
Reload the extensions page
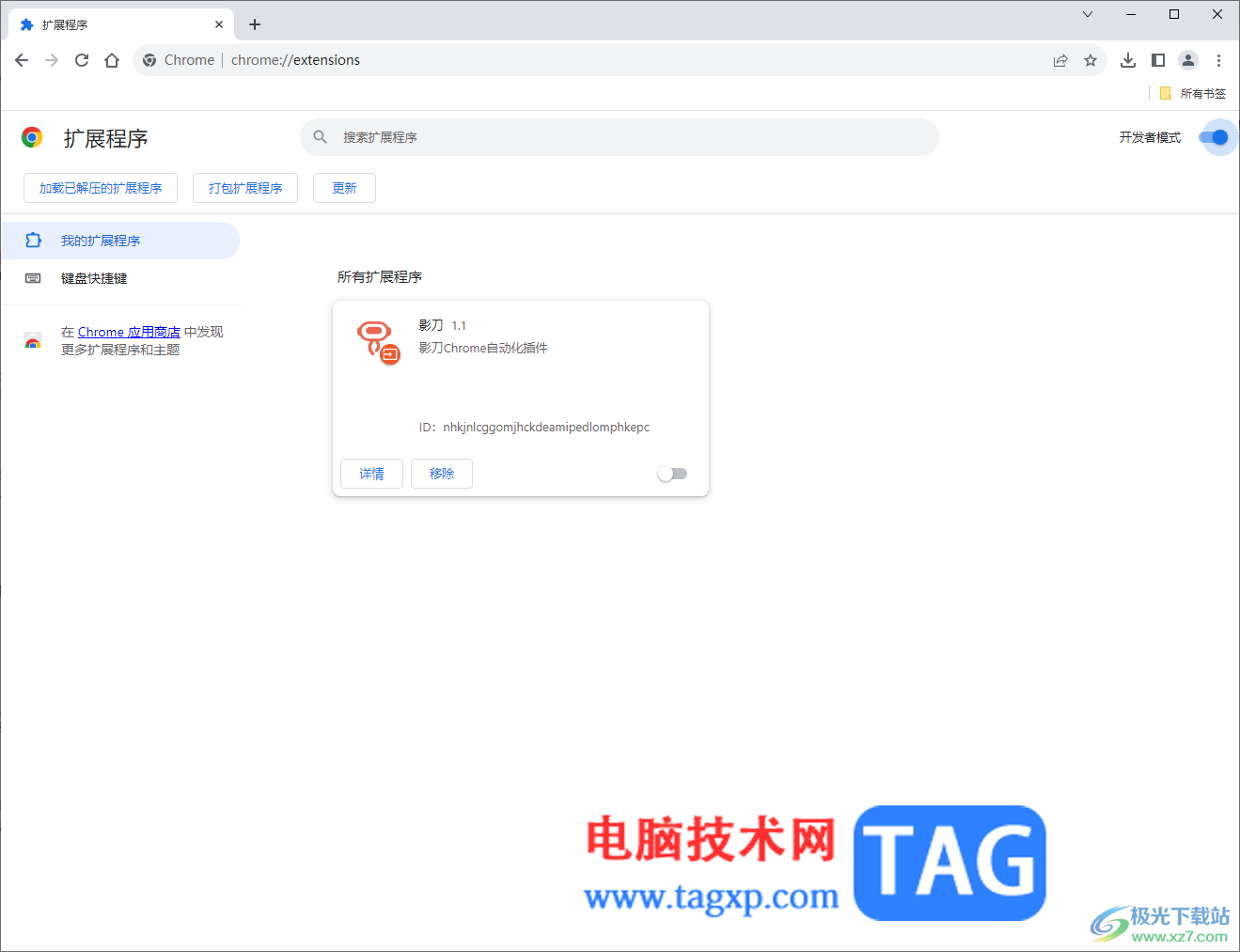click(82, 59)
